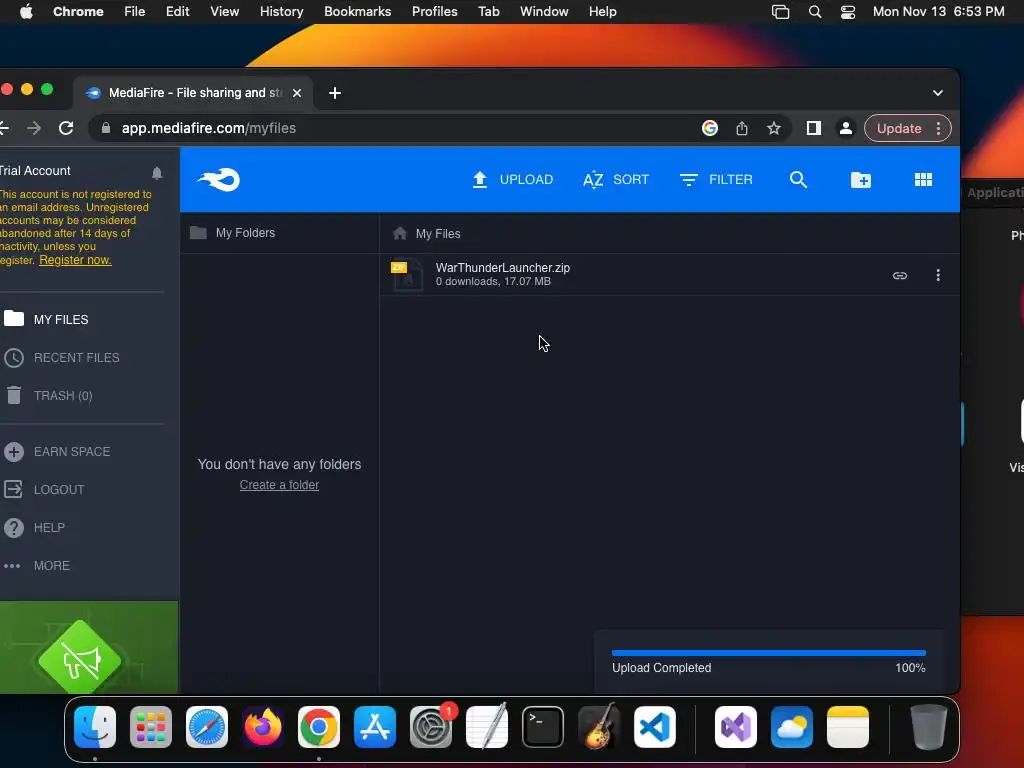
Task: Expand the MORE sidebar section
Action: (x=36, y=566)
